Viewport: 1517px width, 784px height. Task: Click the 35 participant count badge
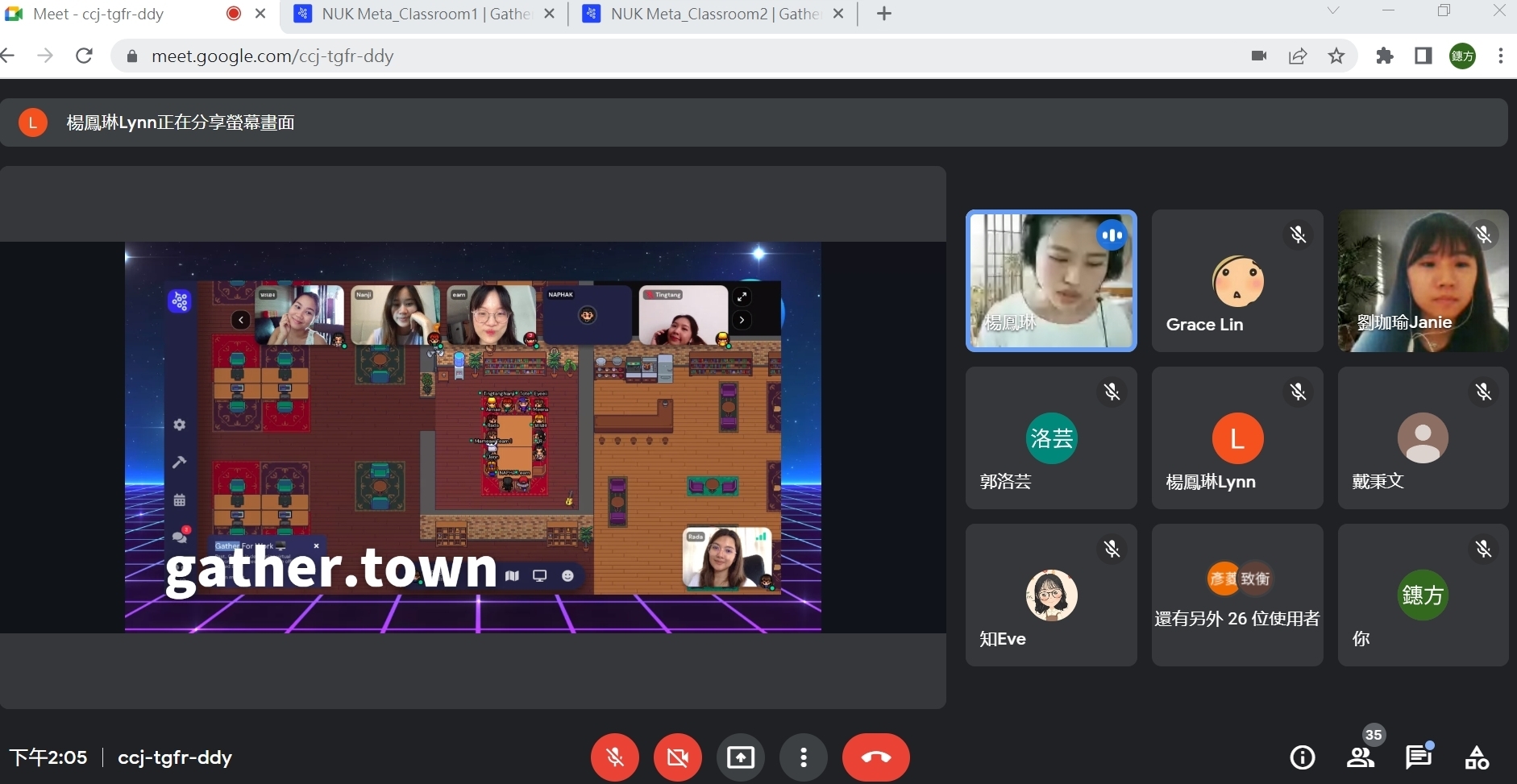[1374, 734]
